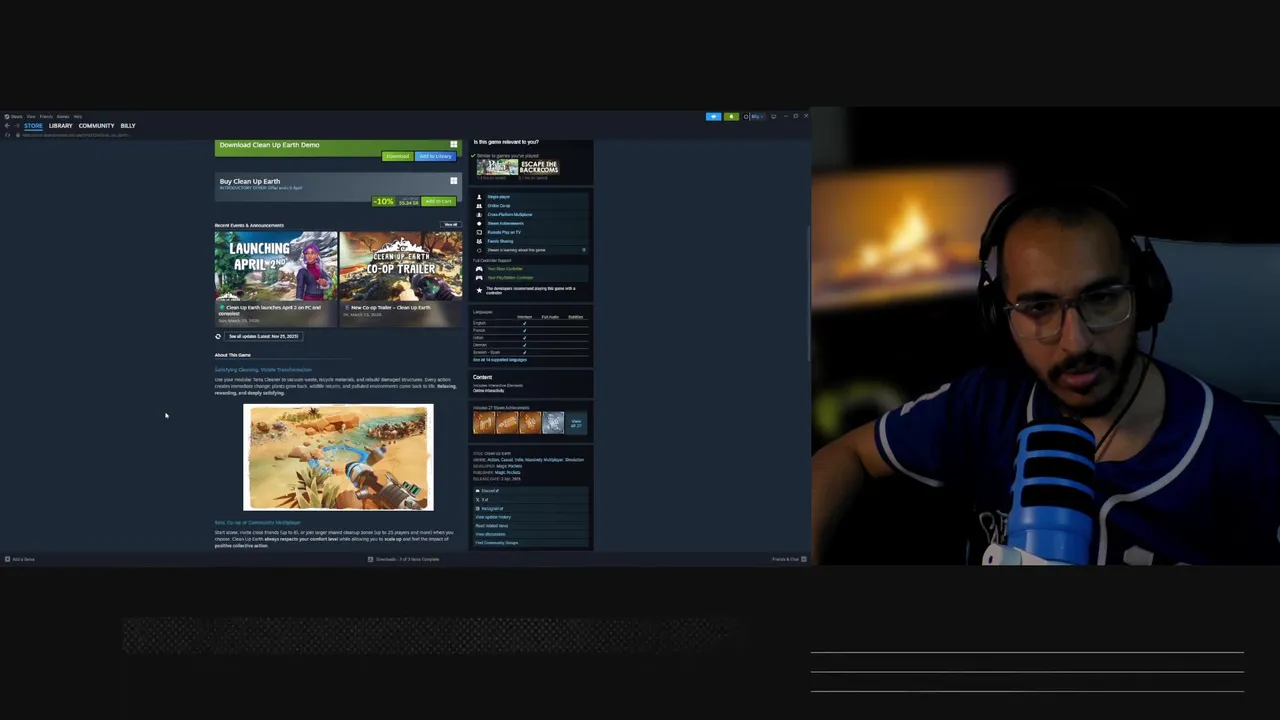This screenshot has width=1280, height=720.
Task: Click the green notifications bell button
Action: (x=731, y=117)
